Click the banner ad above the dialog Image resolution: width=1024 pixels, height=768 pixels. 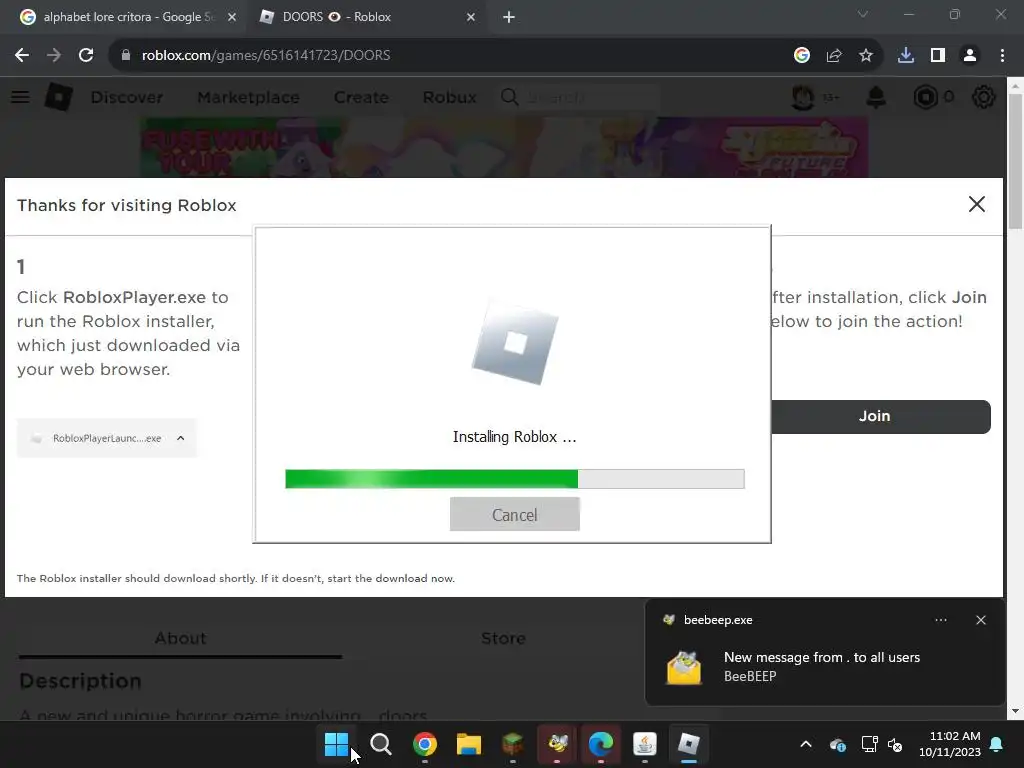(x=504, y=148)
